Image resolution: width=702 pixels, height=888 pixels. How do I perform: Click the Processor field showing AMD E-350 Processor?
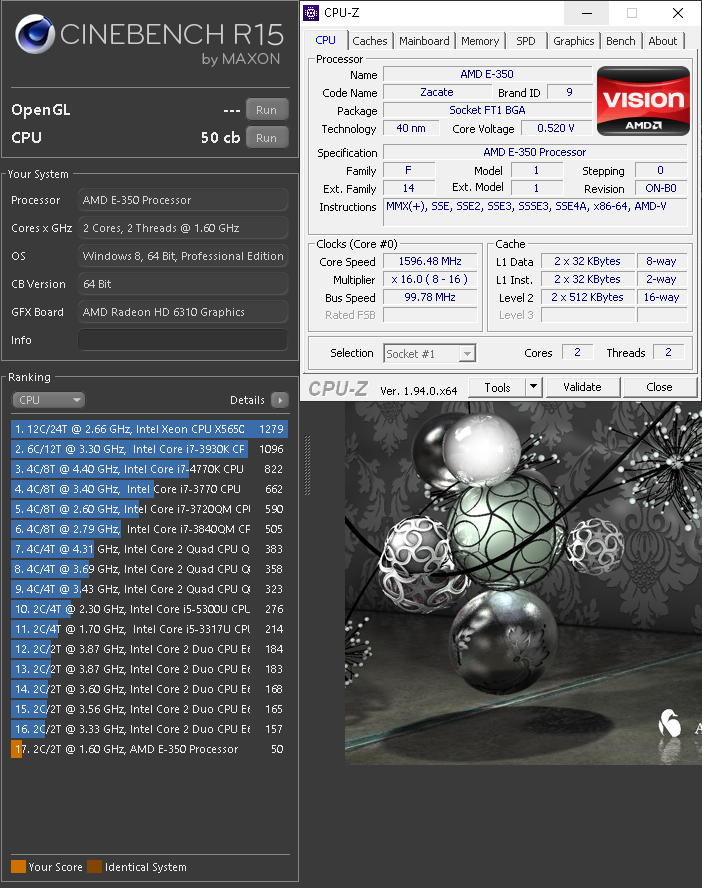183,200
